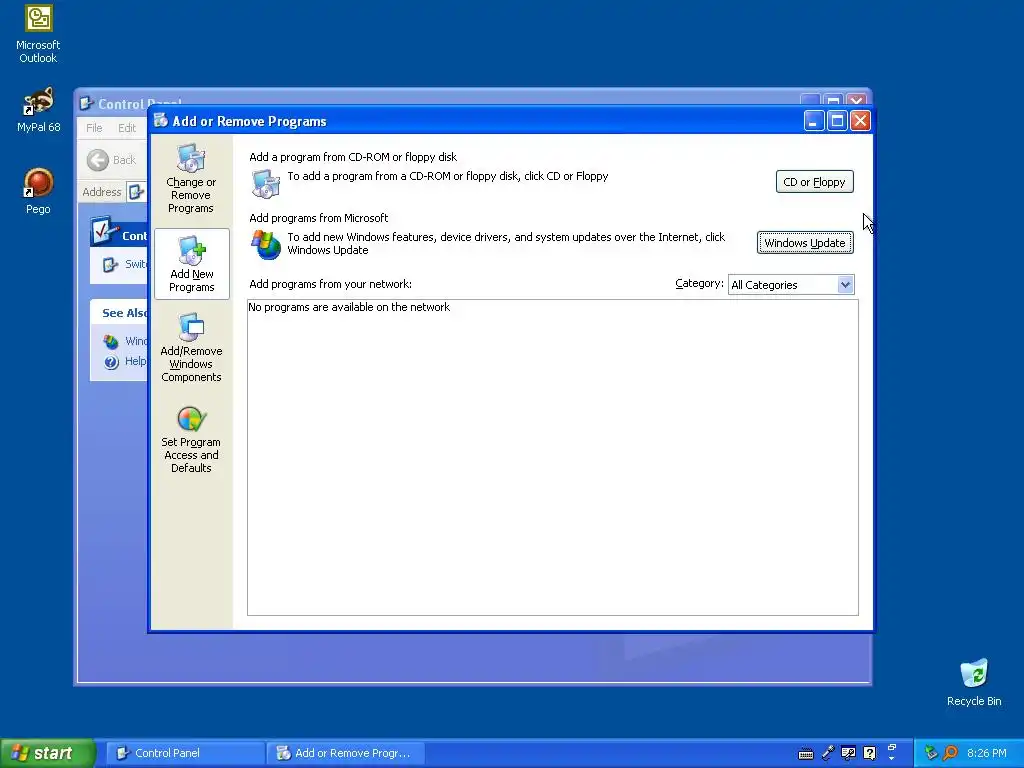Click the Address bar icon in Control Panel

click(x=136, y=192)
